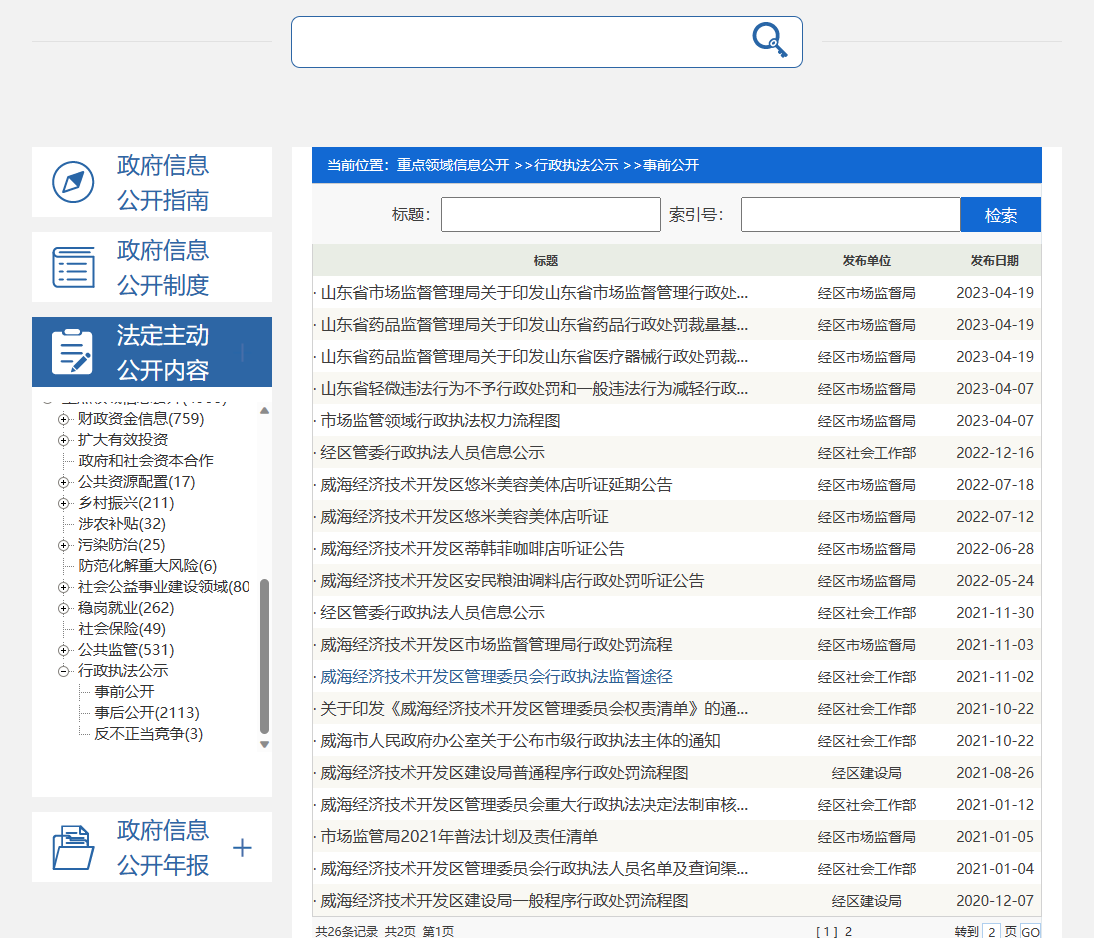Select 事后公开(2113) in the tree
The height and width of the screenshot is (938, 1094).
[147, 713]
